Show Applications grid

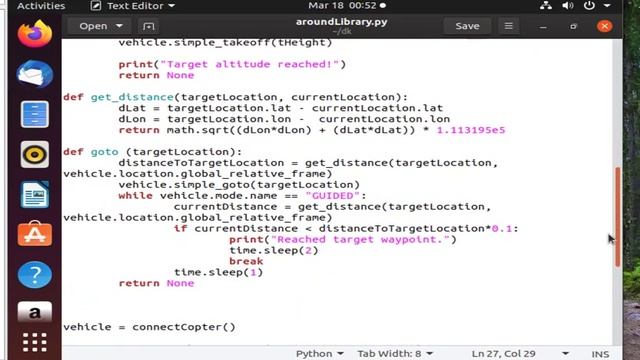[x=35, y=342]
